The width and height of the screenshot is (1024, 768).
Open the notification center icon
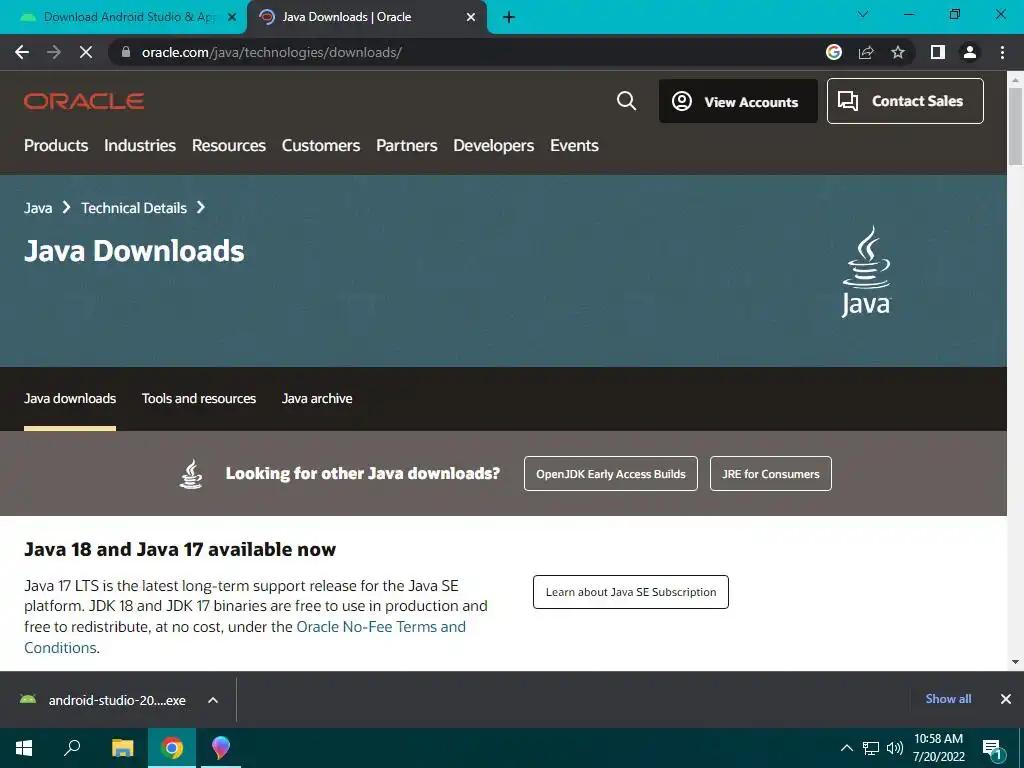(x=991, y=749)
